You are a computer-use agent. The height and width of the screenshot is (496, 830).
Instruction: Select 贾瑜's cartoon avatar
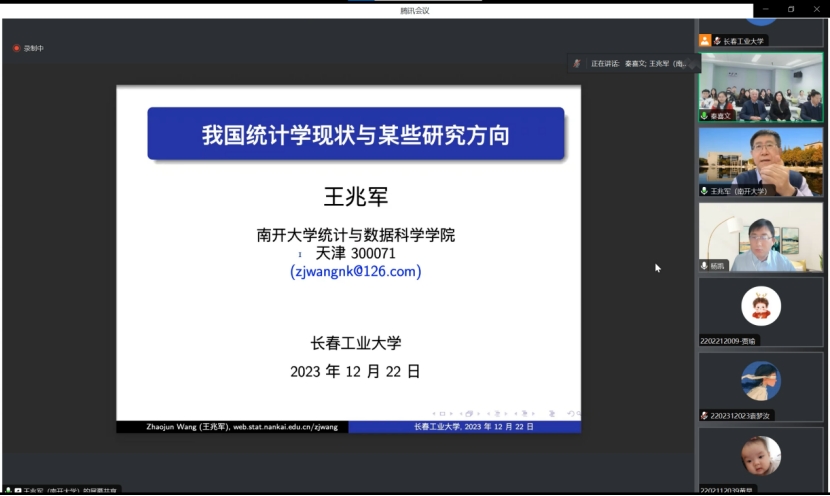pyautogui.click(x=761, y=306)
